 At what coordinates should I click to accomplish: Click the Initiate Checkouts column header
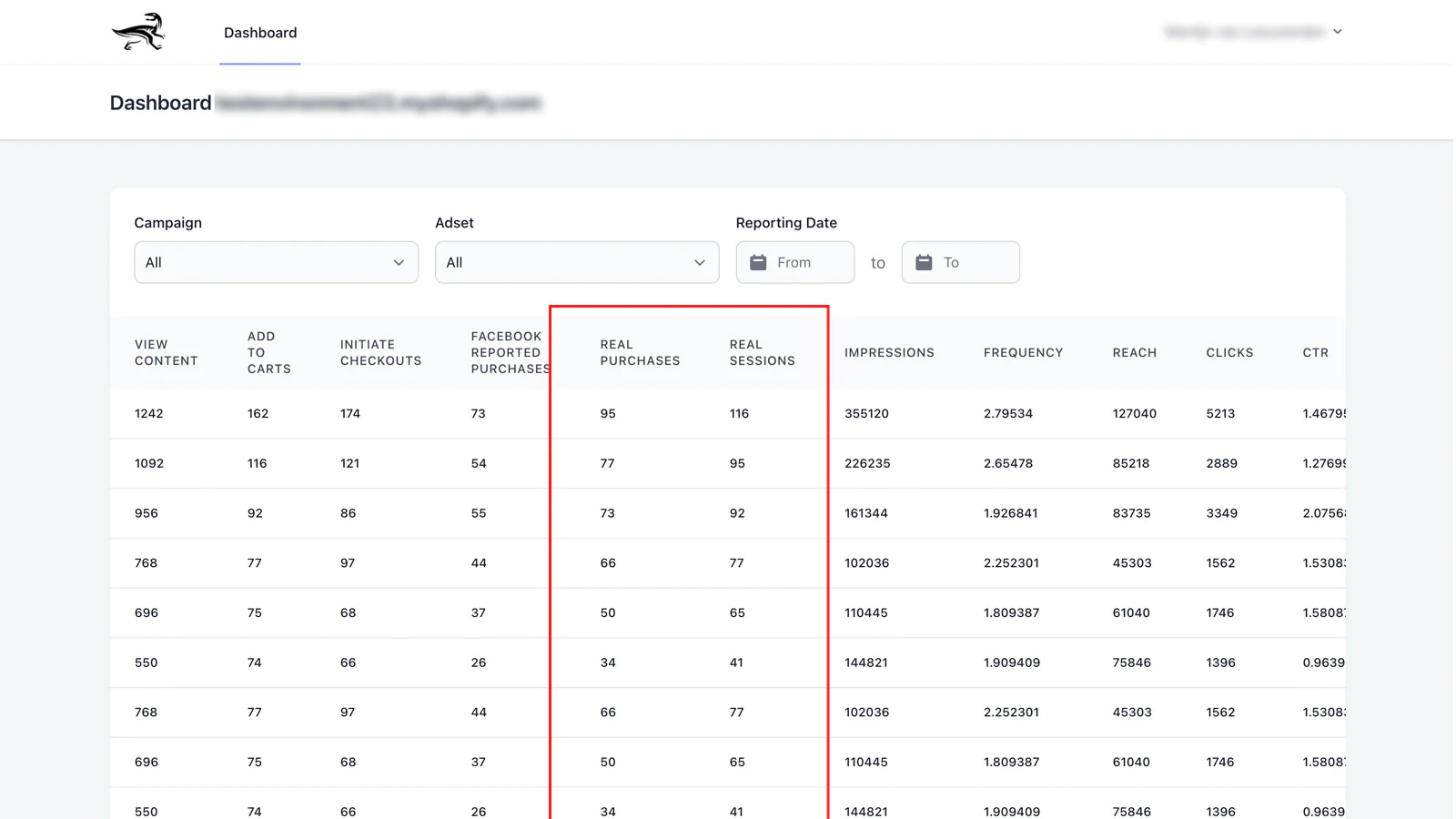click(380, 353)
